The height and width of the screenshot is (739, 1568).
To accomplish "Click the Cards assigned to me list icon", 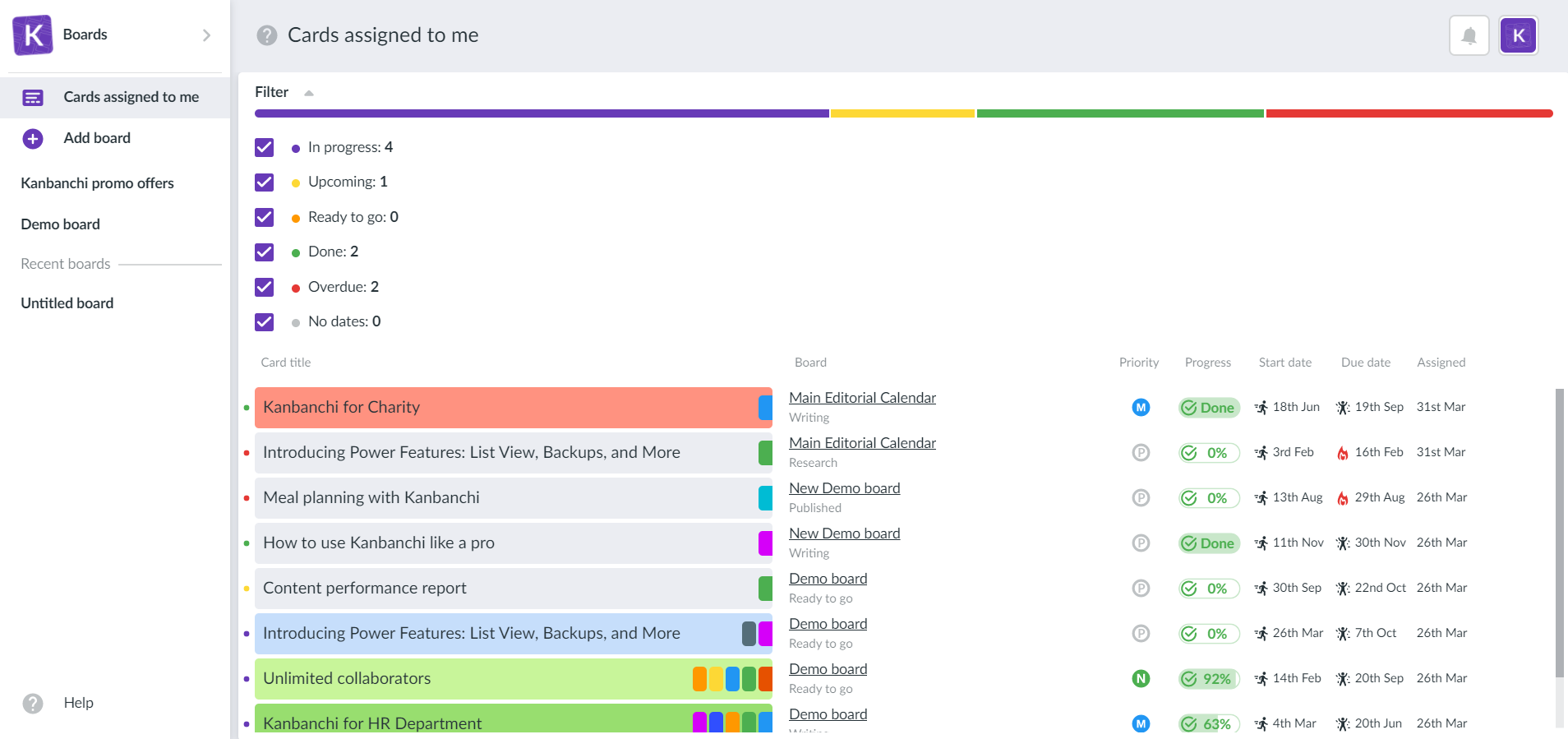I will click(33, 98).
